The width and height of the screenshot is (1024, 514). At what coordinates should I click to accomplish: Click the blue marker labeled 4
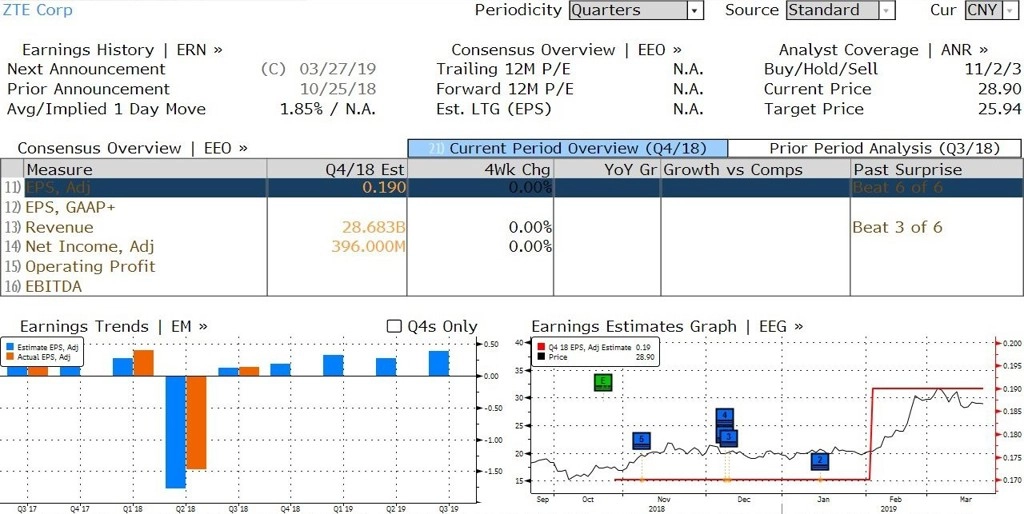coord(724,416)
